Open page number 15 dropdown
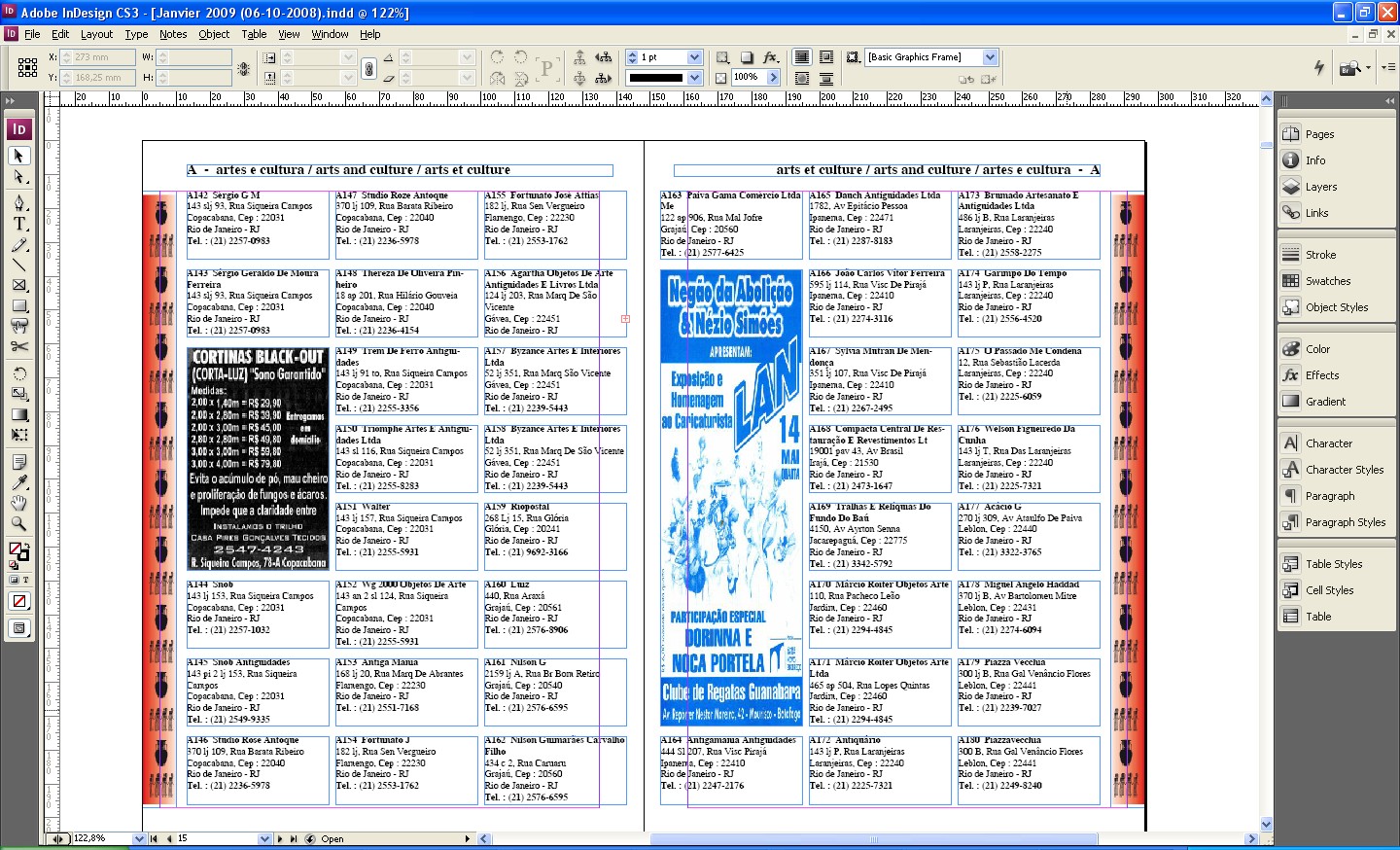1400x850 pixels. (x=264, y=838)
